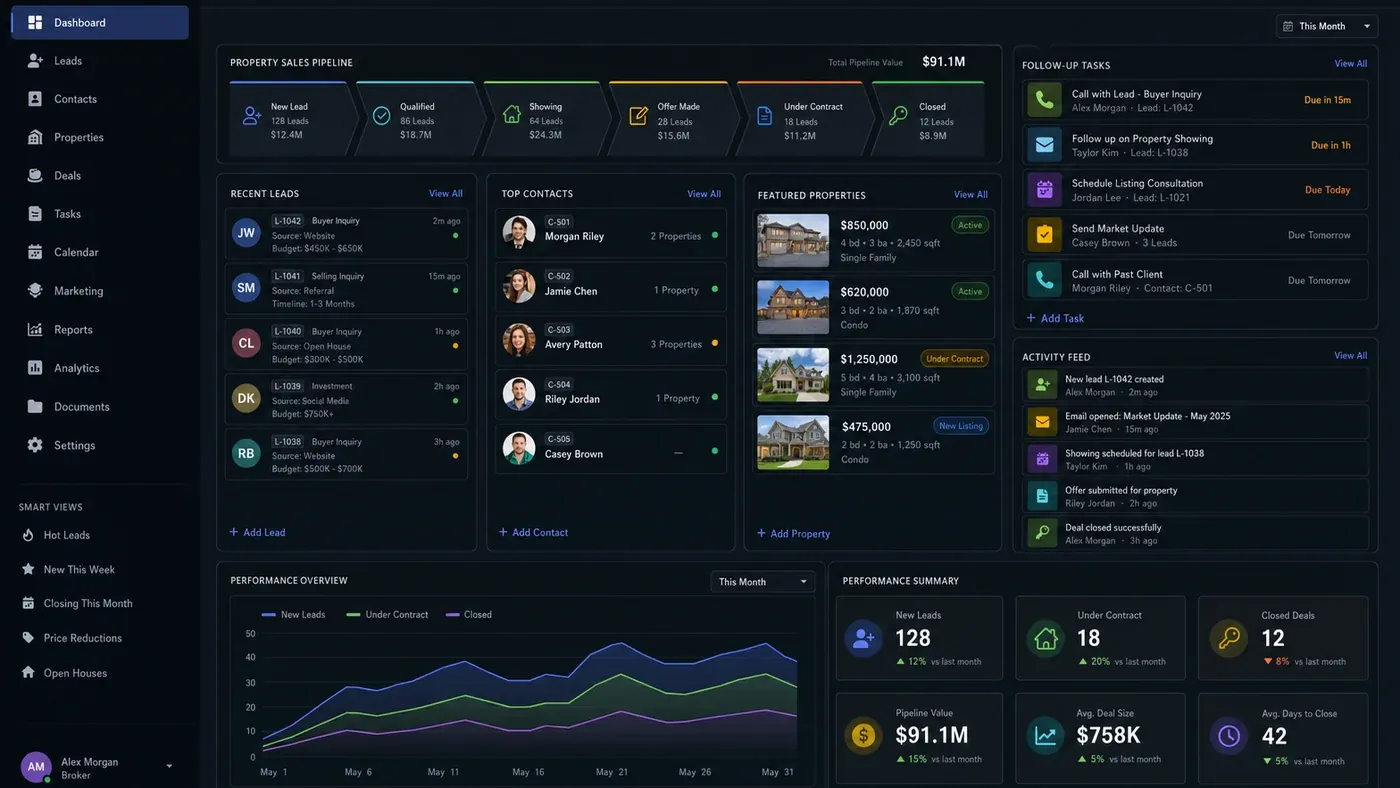
Task: Click View All in Activity Feed
Action: tap(1350, 356)
